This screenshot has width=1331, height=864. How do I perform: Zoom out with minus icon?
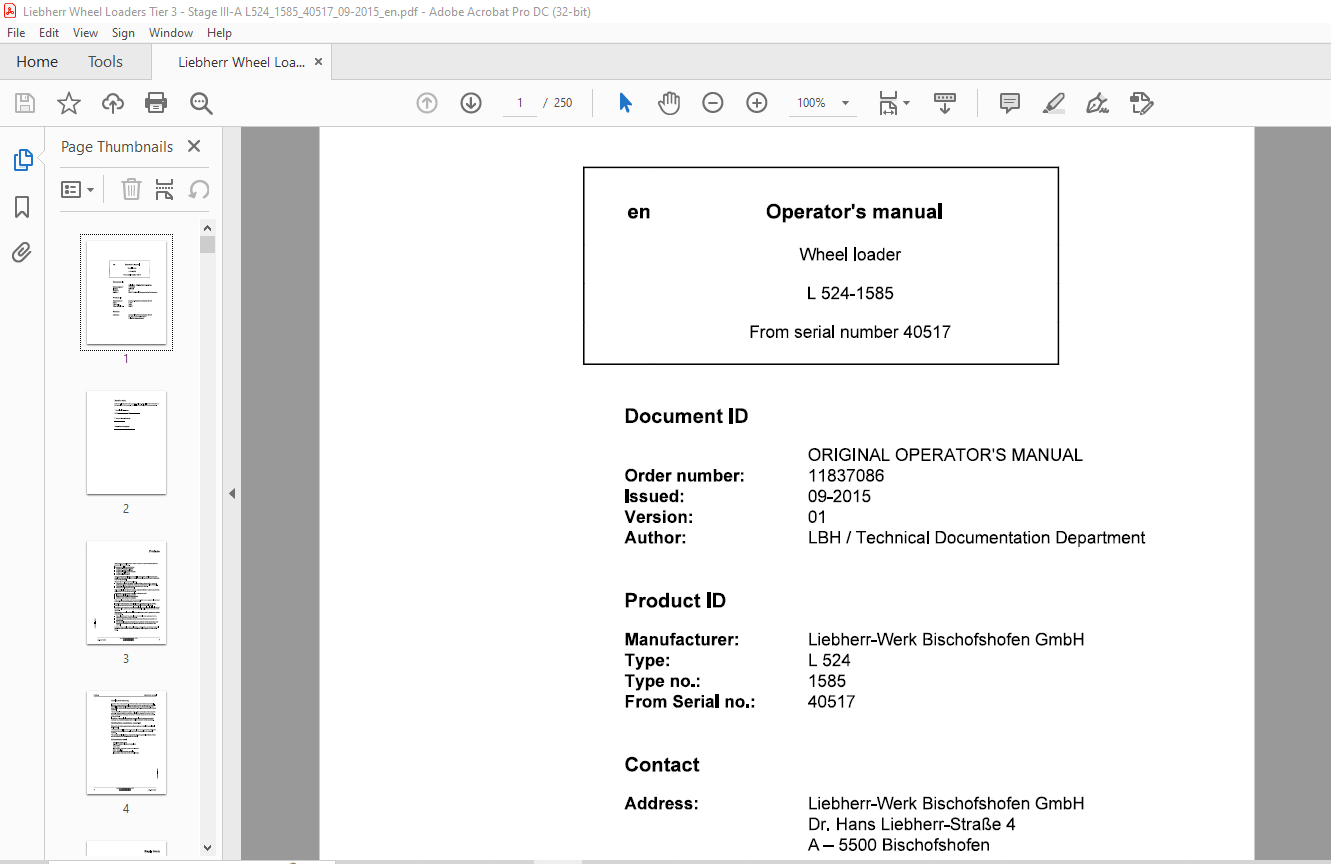712,103
